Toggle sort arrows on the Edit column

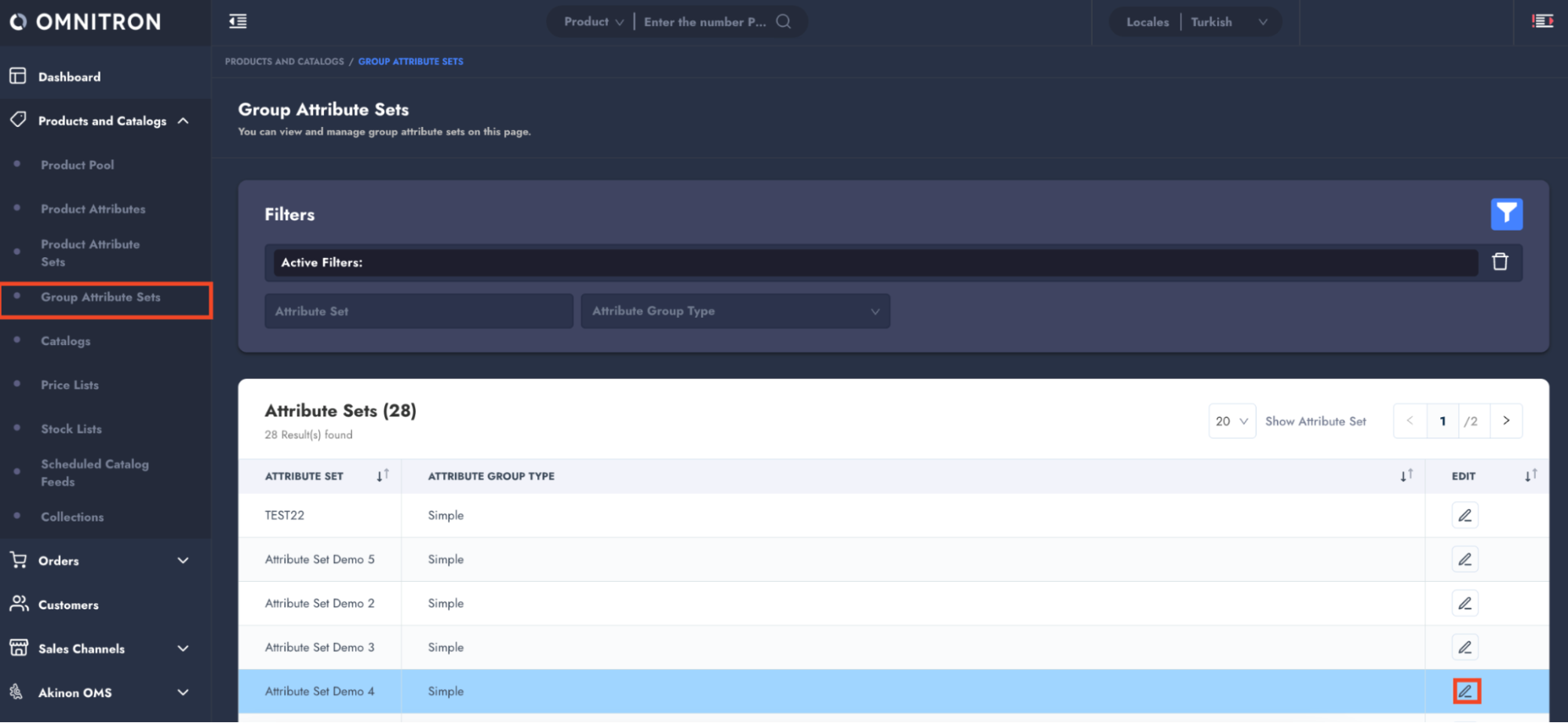1530,476
